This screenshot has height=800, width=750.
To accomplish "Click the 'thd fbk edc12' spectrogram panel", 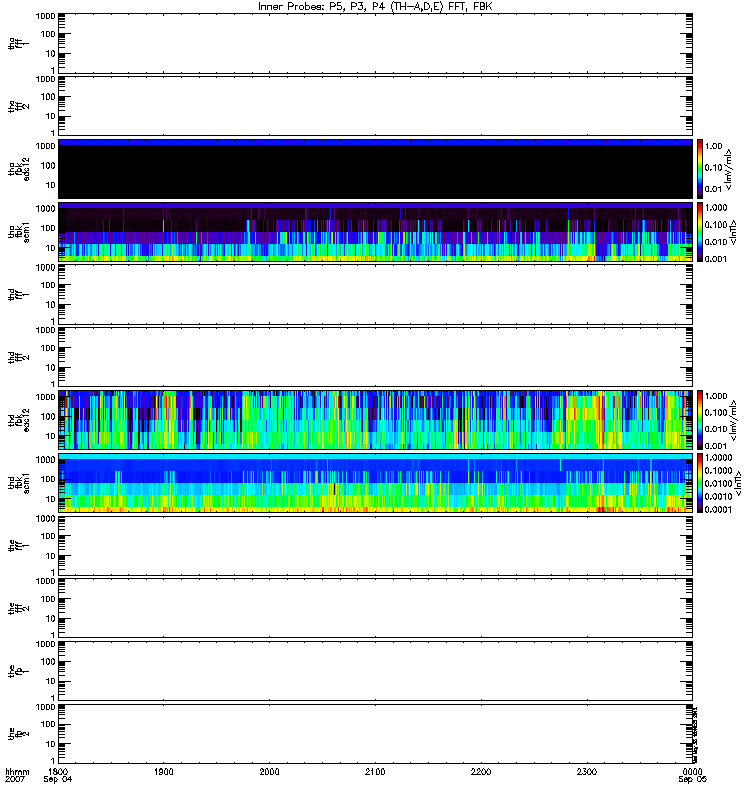I will 375,420.
